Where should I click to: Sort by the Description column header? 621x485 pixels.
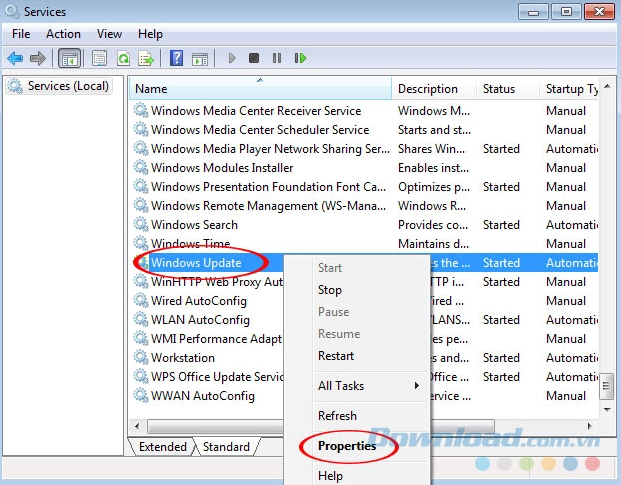click(434, 89)
